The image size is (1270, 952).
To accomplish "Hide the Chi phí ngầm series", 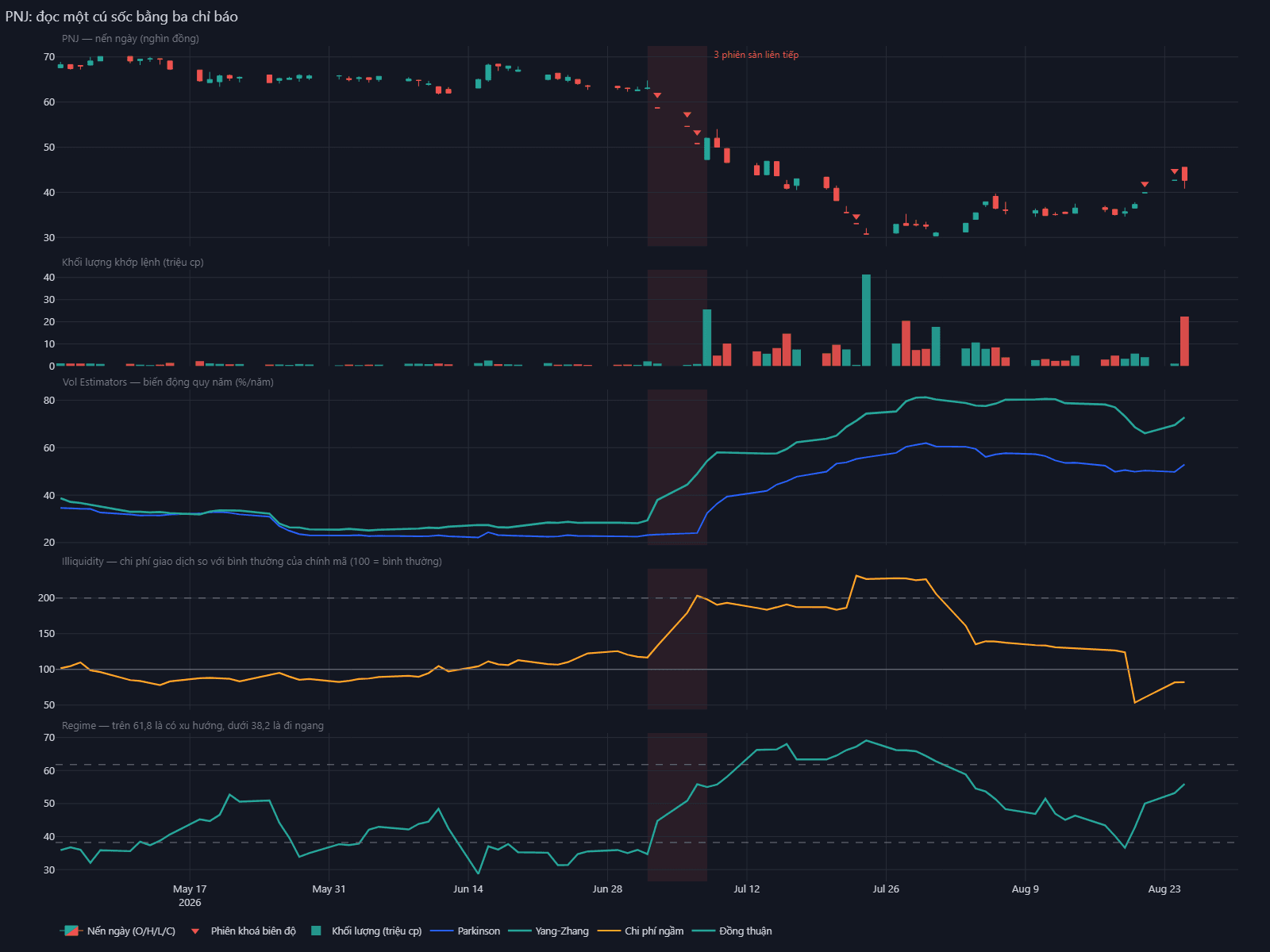I will point(641,931).
